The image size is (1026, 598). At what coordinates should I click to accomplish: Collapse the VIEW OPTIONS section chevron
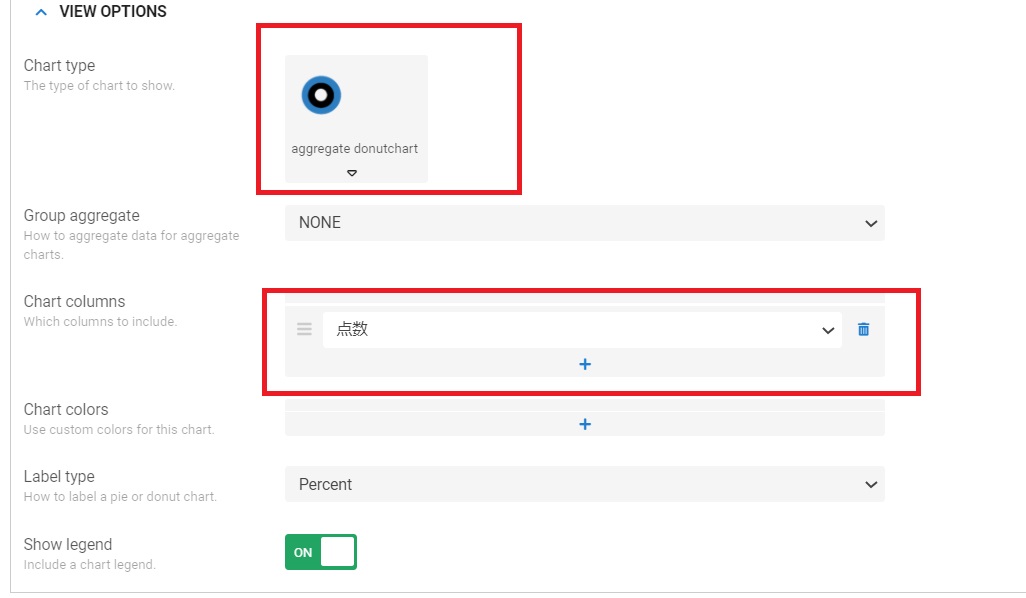[41, 12]
